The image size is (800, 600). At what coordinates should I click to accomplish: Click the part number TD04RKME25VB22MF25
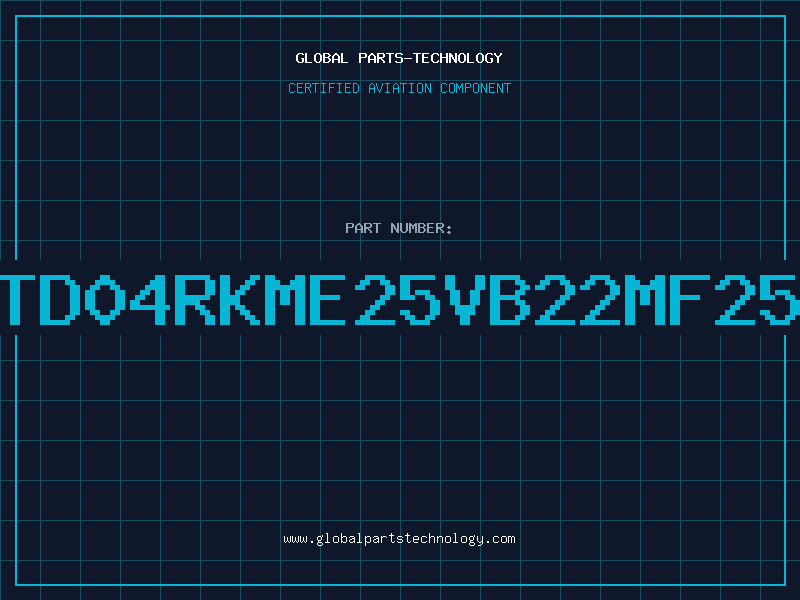coord(400,300)
